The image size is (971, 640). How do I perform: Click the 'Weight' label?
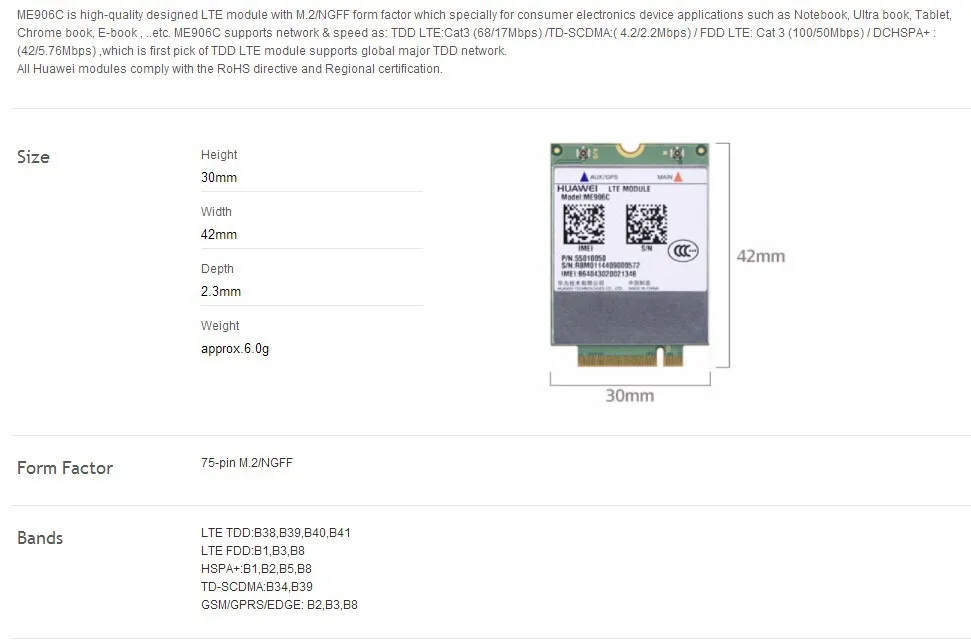(x=220, y=325)
